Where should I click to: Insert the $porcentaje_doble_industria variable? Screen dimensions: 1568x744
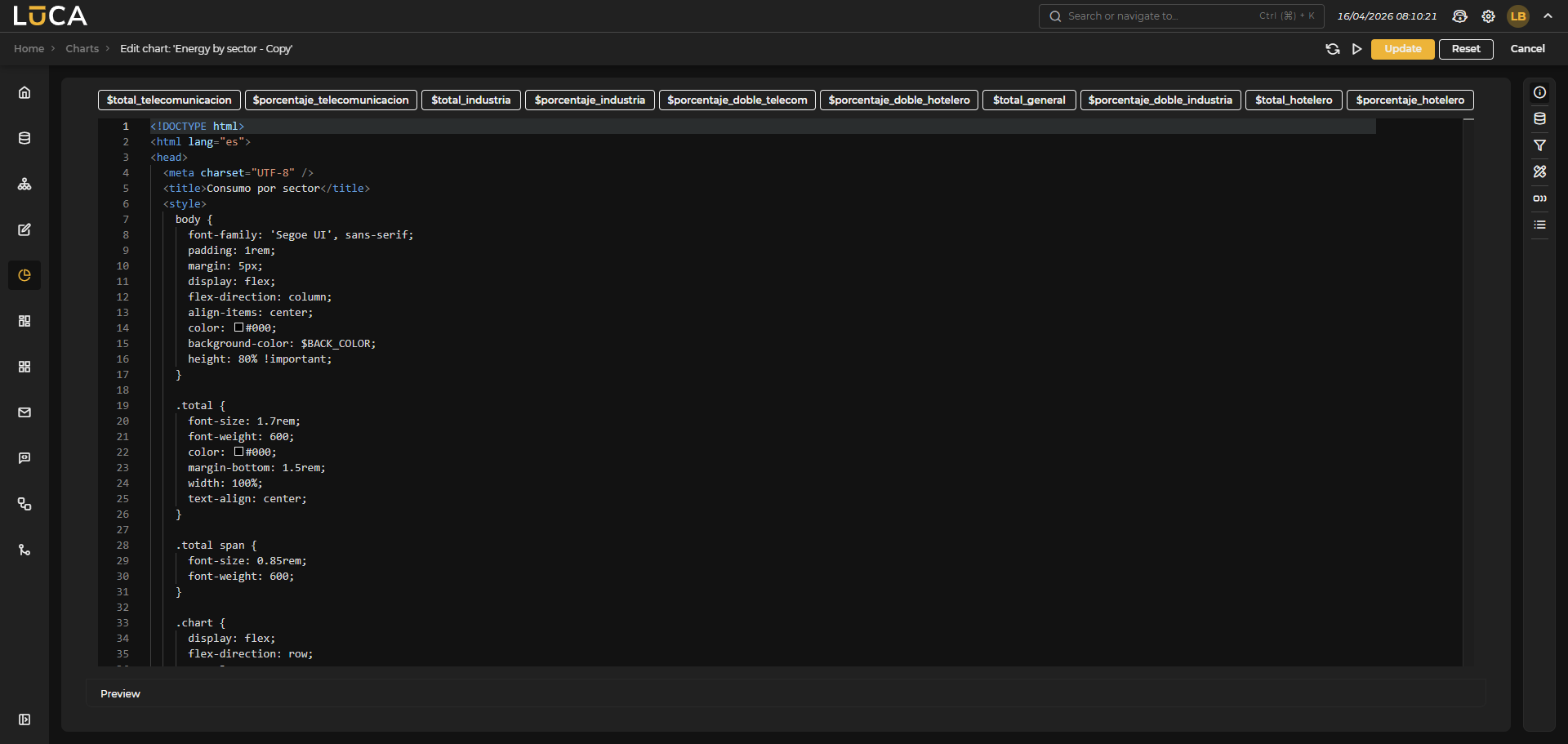[x=1160, y=100]
